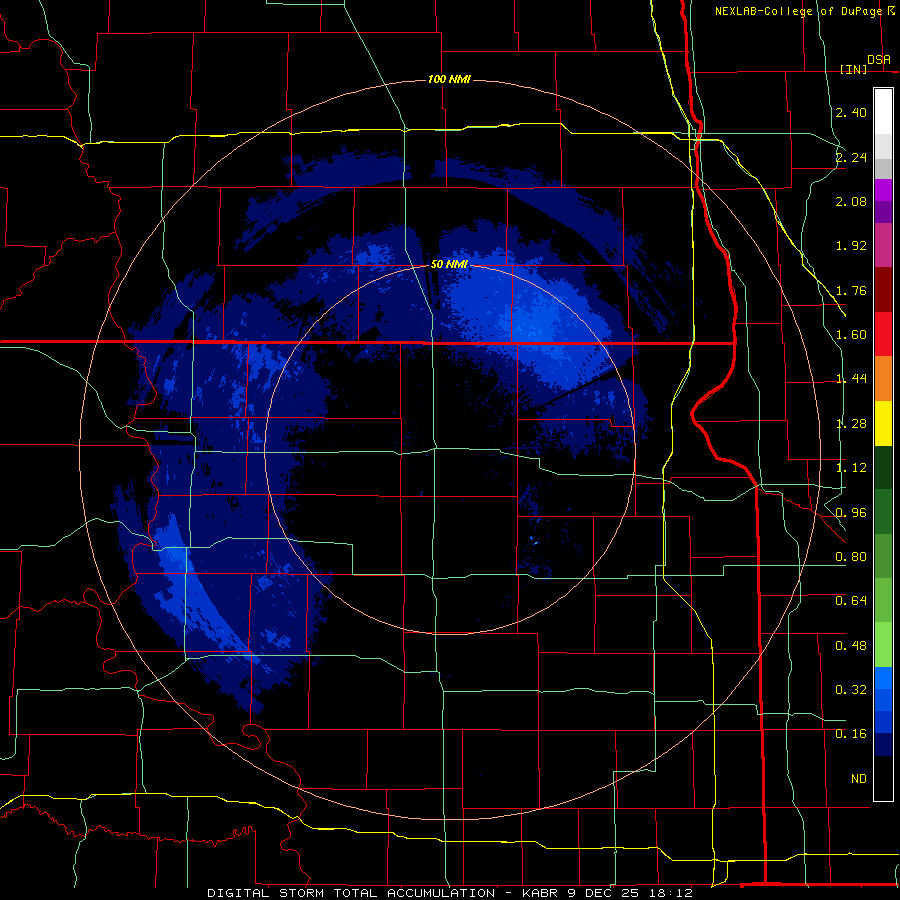Click the DSA product label
The width and height of the screenshot is (900, 900).
point(879,60)
